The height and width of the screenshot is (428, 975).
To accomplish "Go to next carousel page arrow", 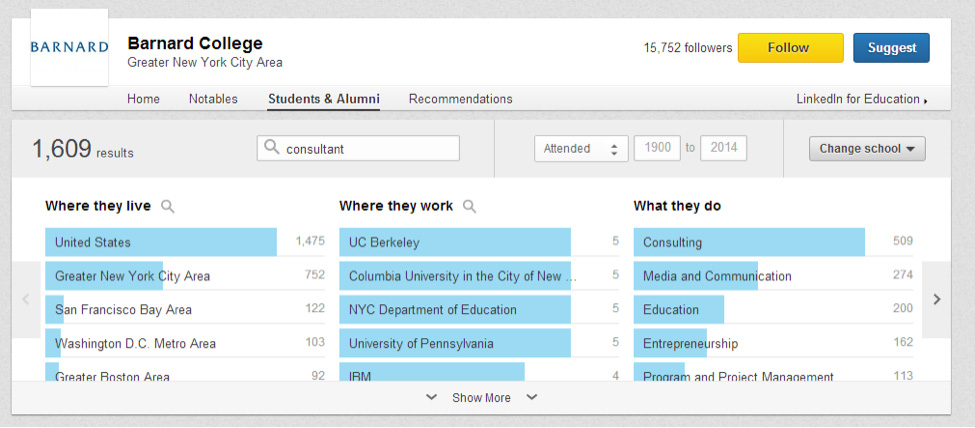I will tap(936, 299).
